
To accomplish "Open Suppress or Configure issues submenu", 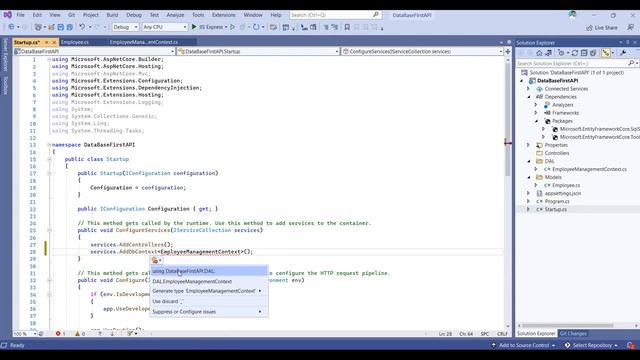I will tap(209, 312).
